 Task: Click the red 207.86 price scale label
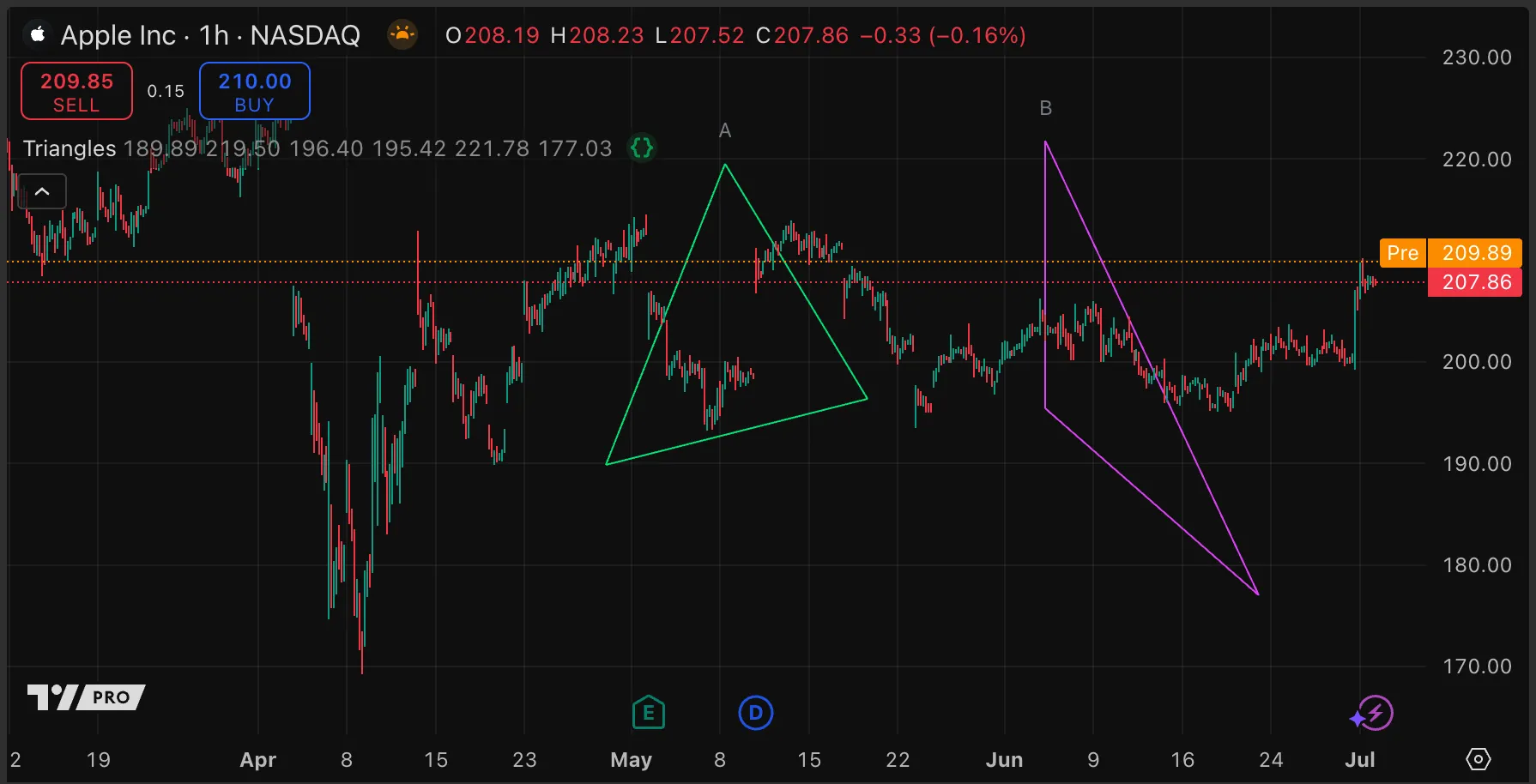(x=1475, y=282)
